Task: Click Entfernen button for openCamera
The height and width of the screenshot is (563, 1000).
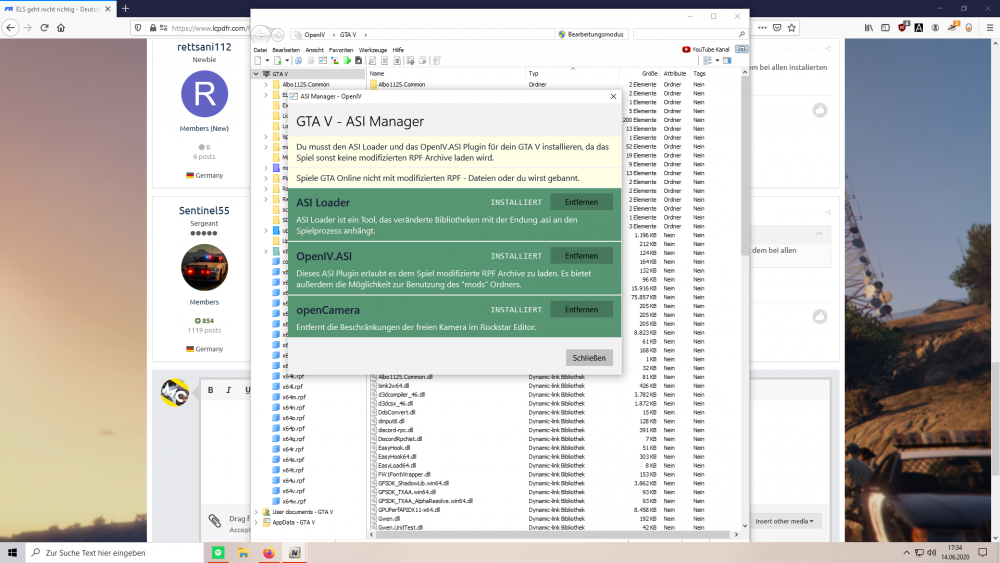Action: coord(581,310)
